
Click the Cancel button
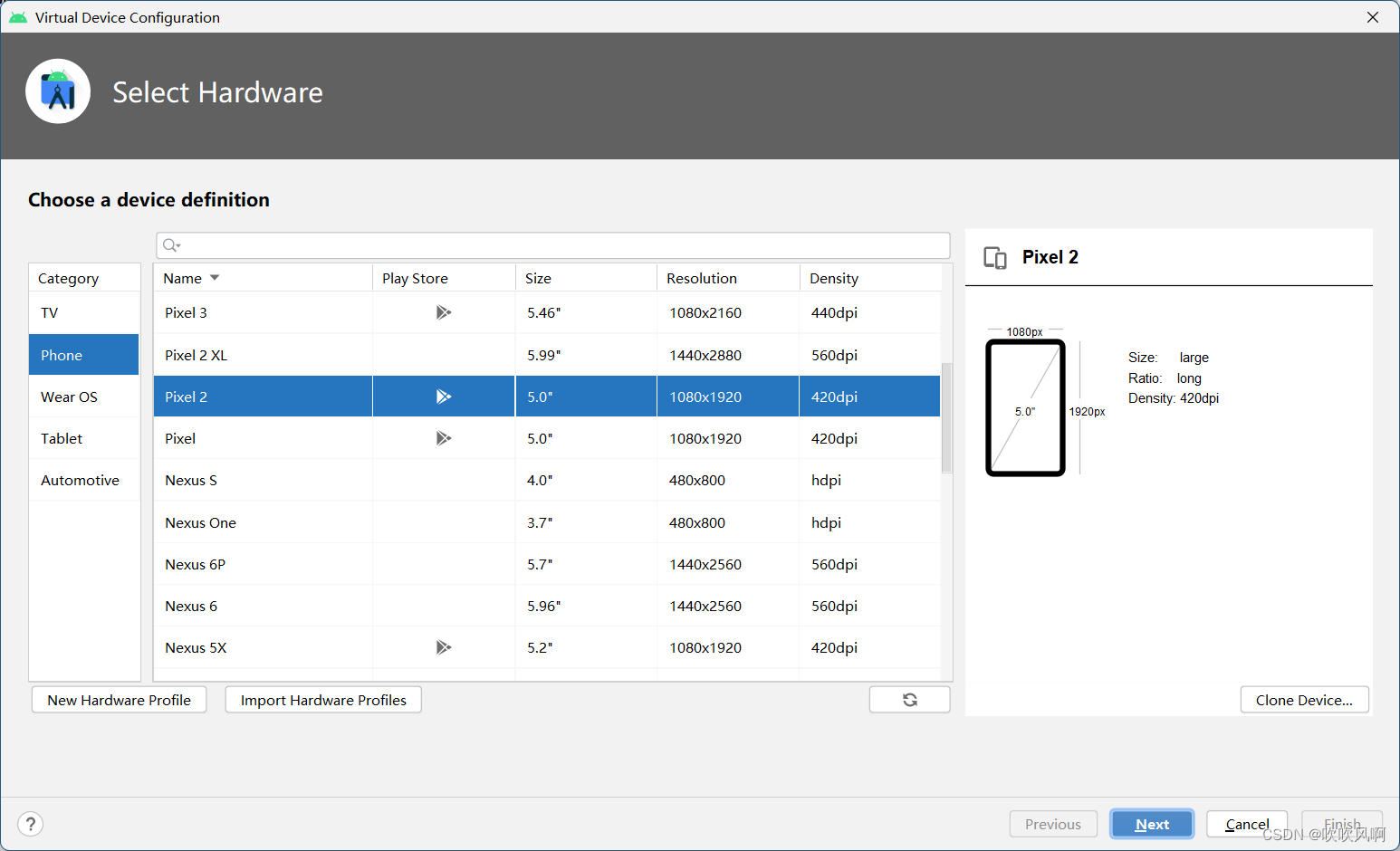click(x=1247, y=824)
